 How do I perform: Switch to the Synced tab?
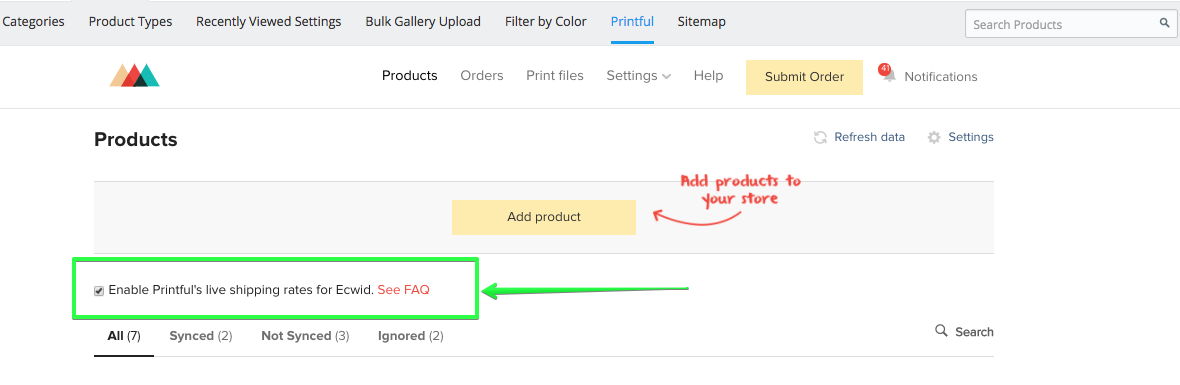tap(200, 336)
